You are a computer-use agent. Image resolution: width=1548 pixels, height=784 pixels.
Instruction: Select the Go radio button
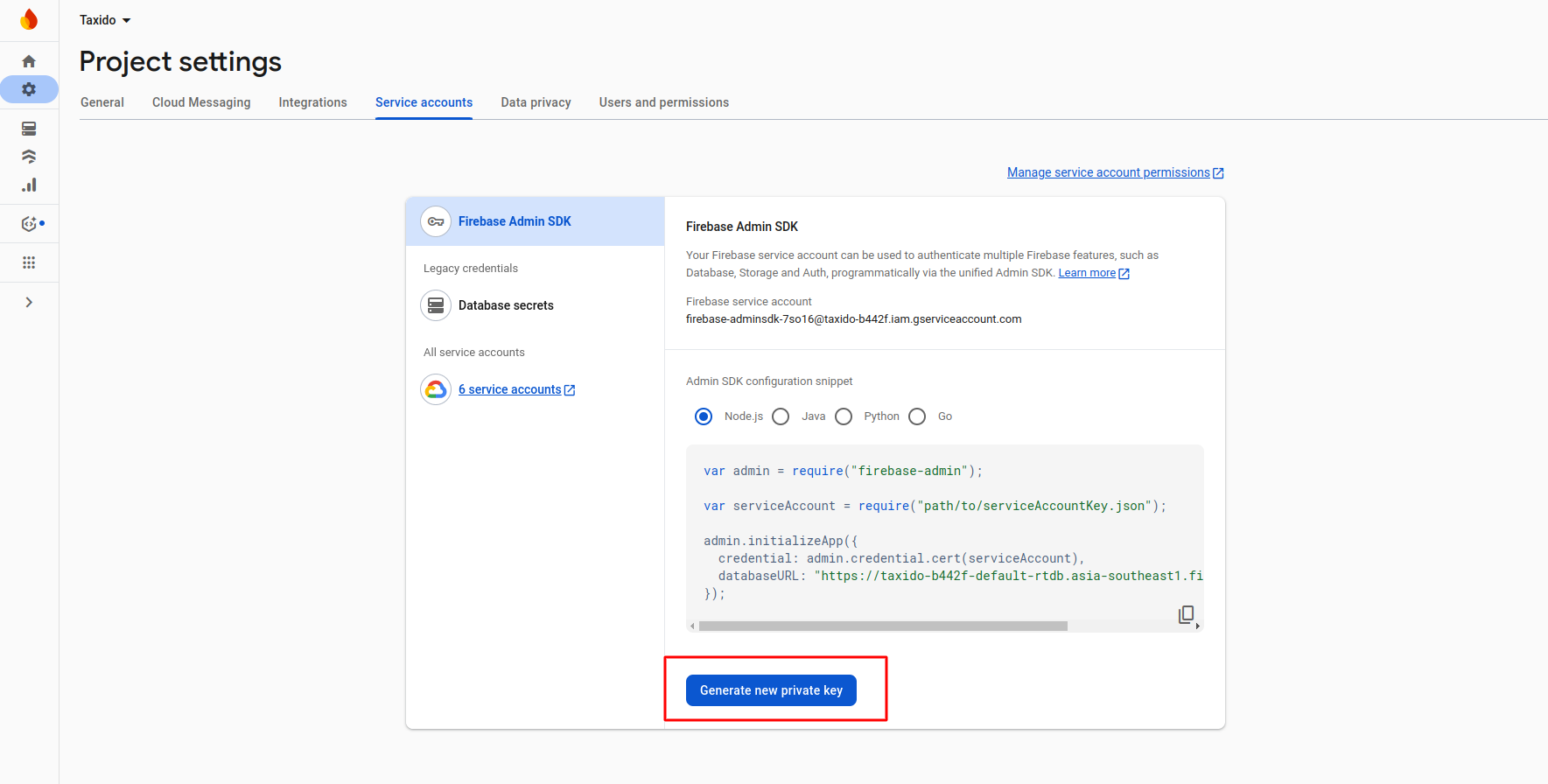coord(917,416)
